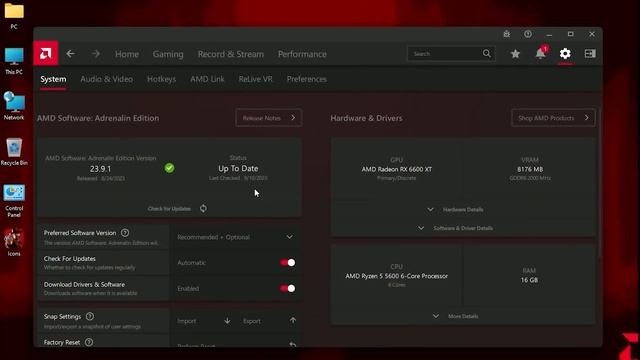Show help for Factory Reset
Screen dimensions: 640x360
[89, 342]
